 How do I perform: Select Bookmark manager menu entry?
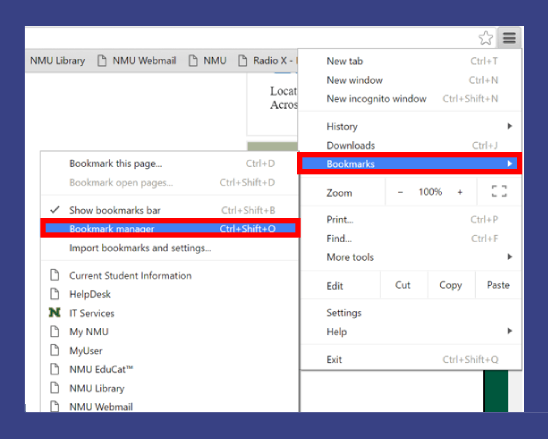coord(170,228)
